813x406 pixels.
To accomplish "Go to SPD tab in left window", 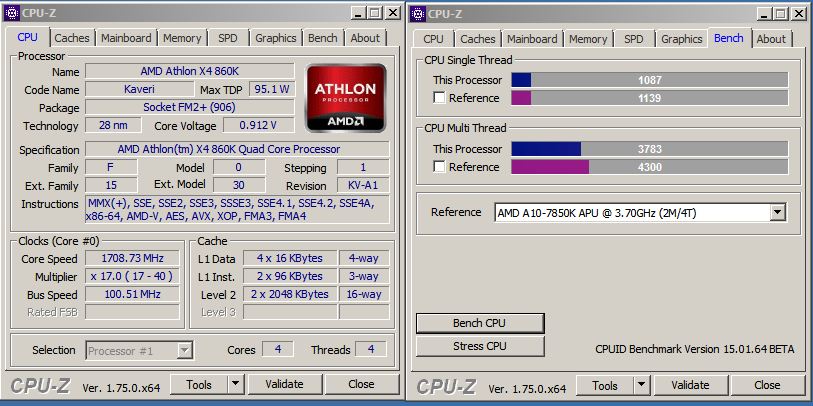I will click(228, 38).
